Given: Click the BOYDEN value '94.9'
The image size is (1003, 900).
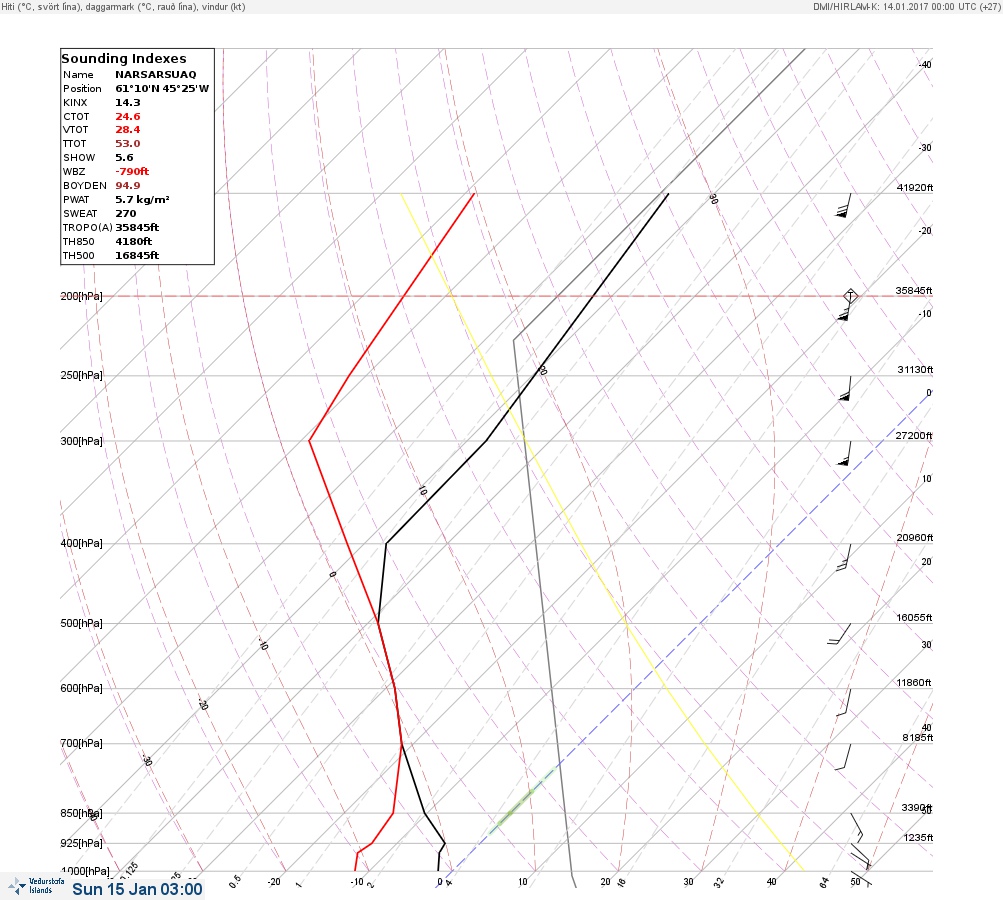Looking at the screenshot, I should click(x=127, y=186).
